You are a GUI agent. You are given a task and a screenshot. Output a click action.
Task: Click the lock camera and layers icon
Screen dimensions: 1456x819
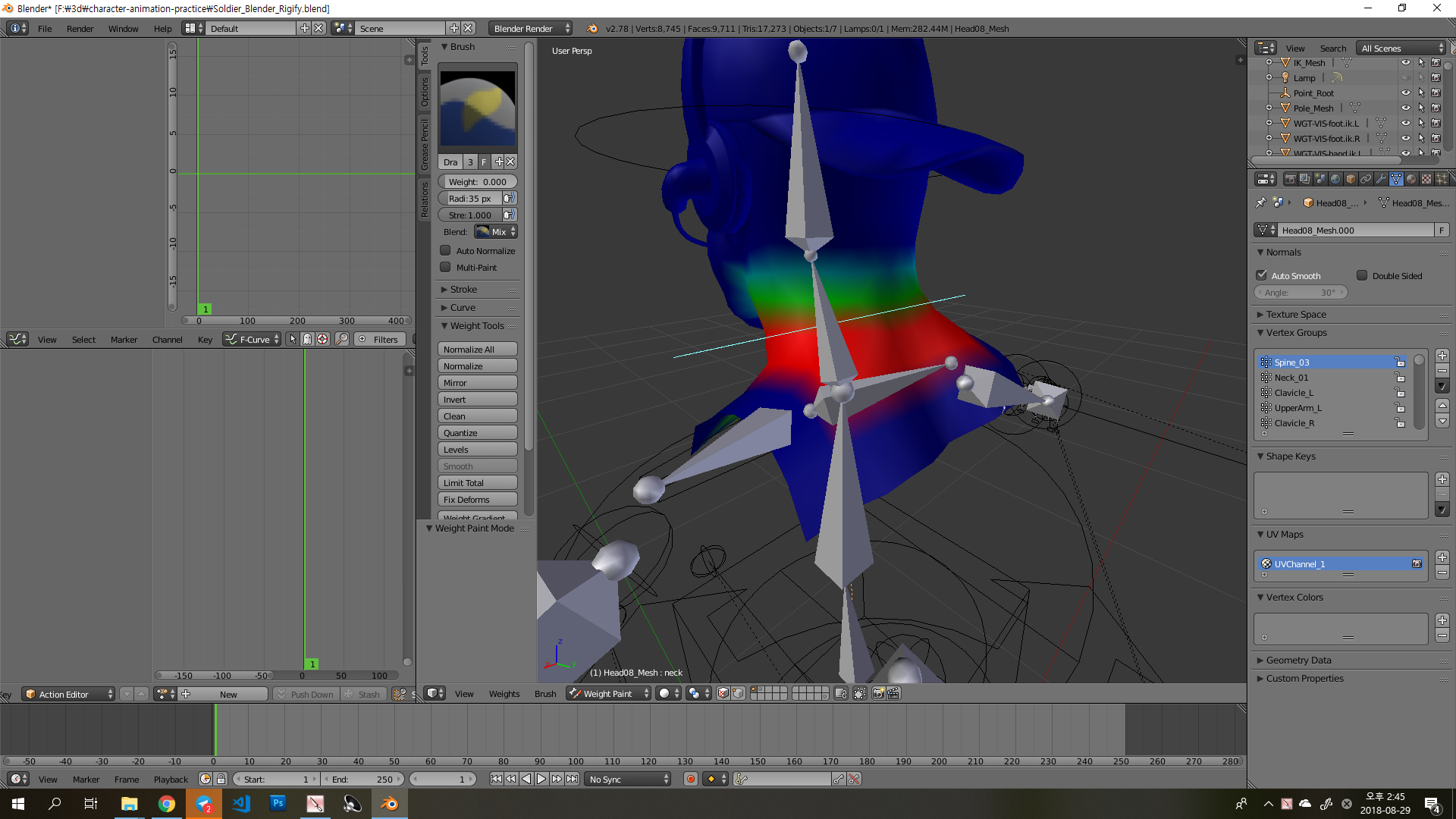click(841, 693)
